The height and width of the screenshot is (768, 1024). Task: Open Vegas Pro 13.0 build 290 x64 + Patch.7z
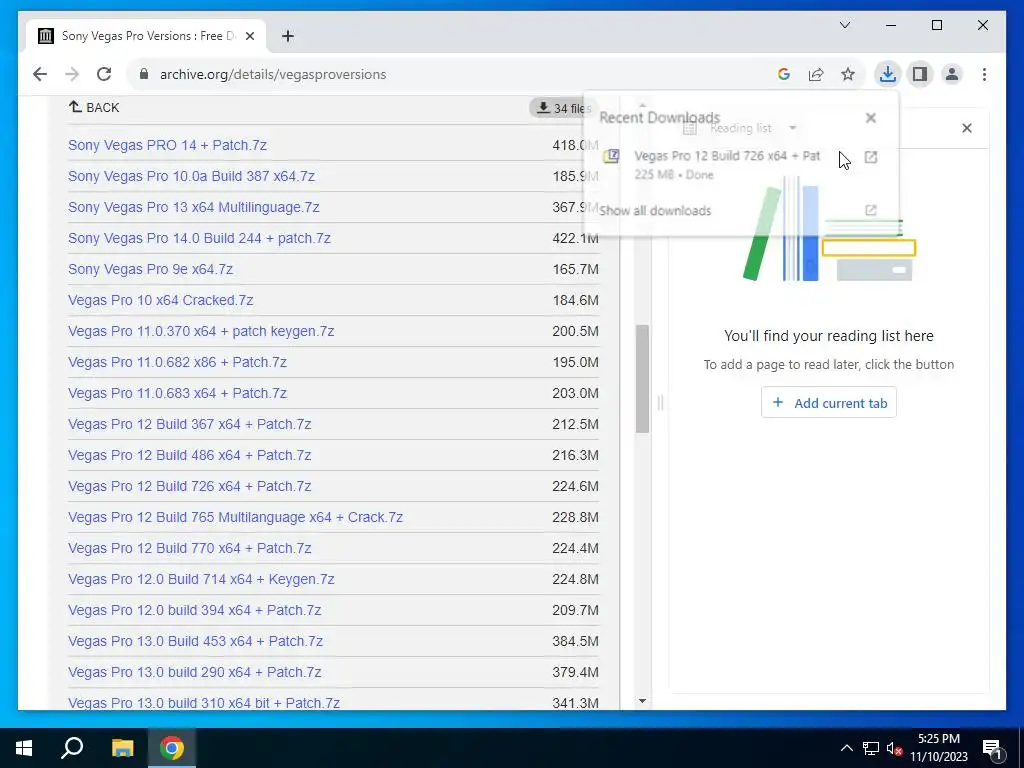(195, 673)
